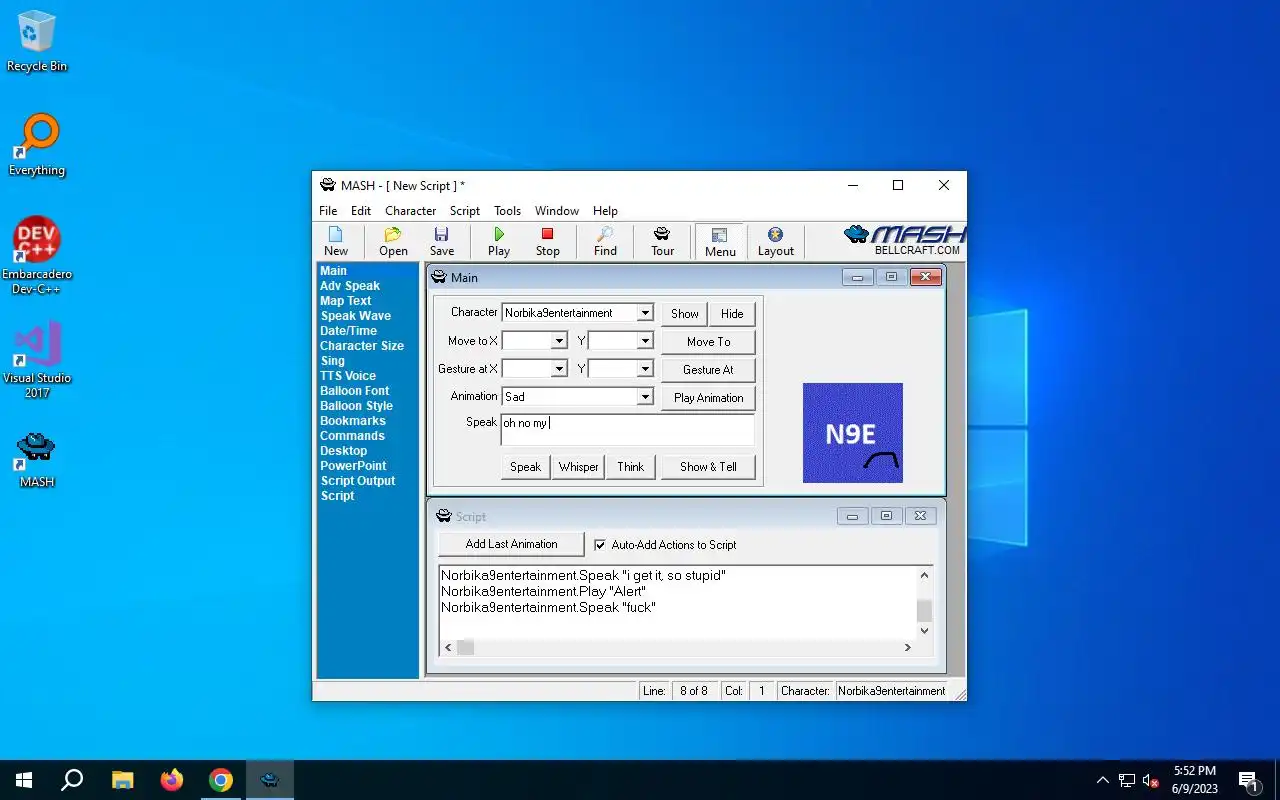Click the Think button
The width and height of the screenshot is (1280, 800).
(x=631, y=466)
